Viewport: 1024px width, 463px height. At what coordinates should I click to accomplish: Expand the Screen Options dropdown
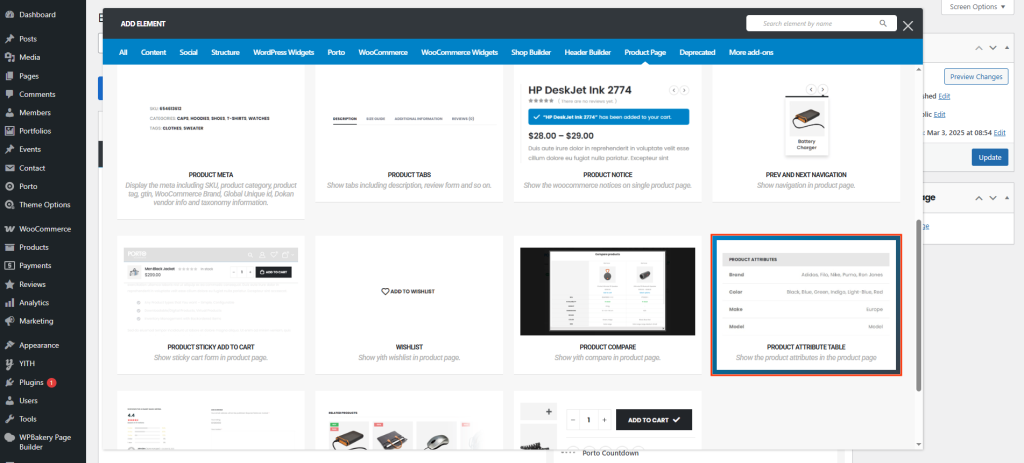(x=978, y=6)
